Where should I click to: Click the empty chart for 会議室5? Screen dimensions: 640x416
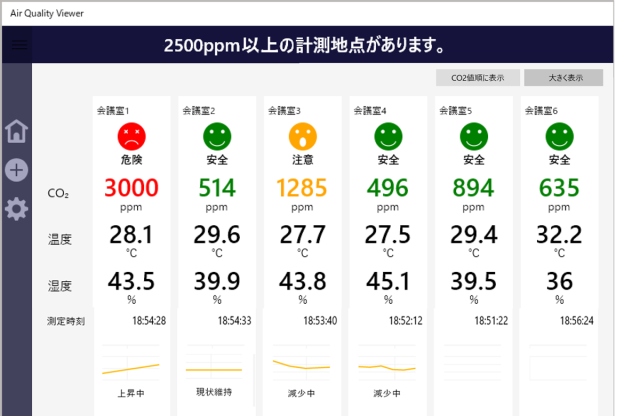coord(473,363)
